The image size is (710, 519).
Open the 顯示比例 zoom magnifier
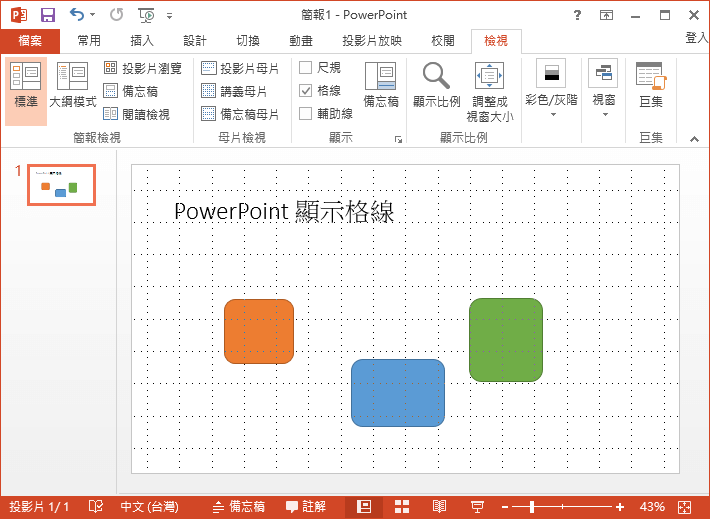coord(436,85)
